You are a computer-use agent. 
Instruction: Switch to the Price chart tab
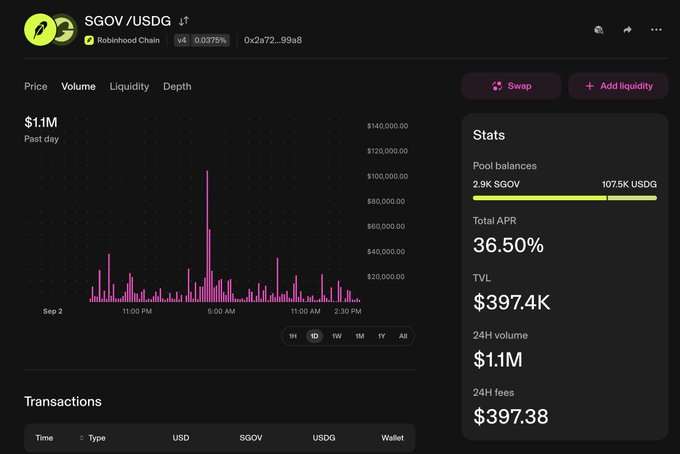point(36,86)
